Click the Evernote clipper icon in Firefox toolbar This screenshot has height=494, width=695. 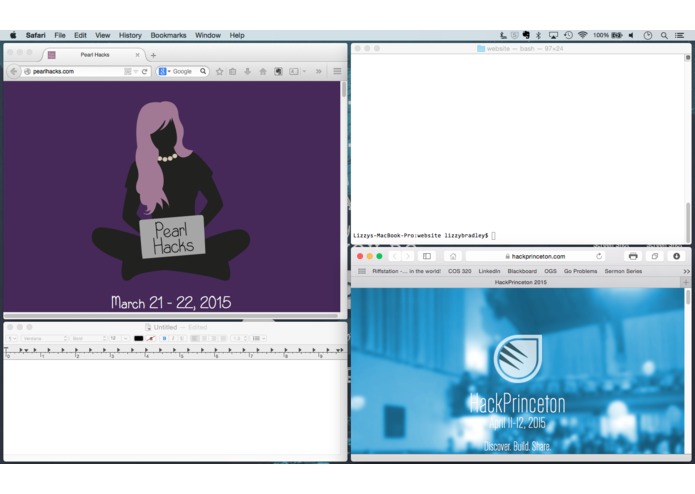coord(278,71)
